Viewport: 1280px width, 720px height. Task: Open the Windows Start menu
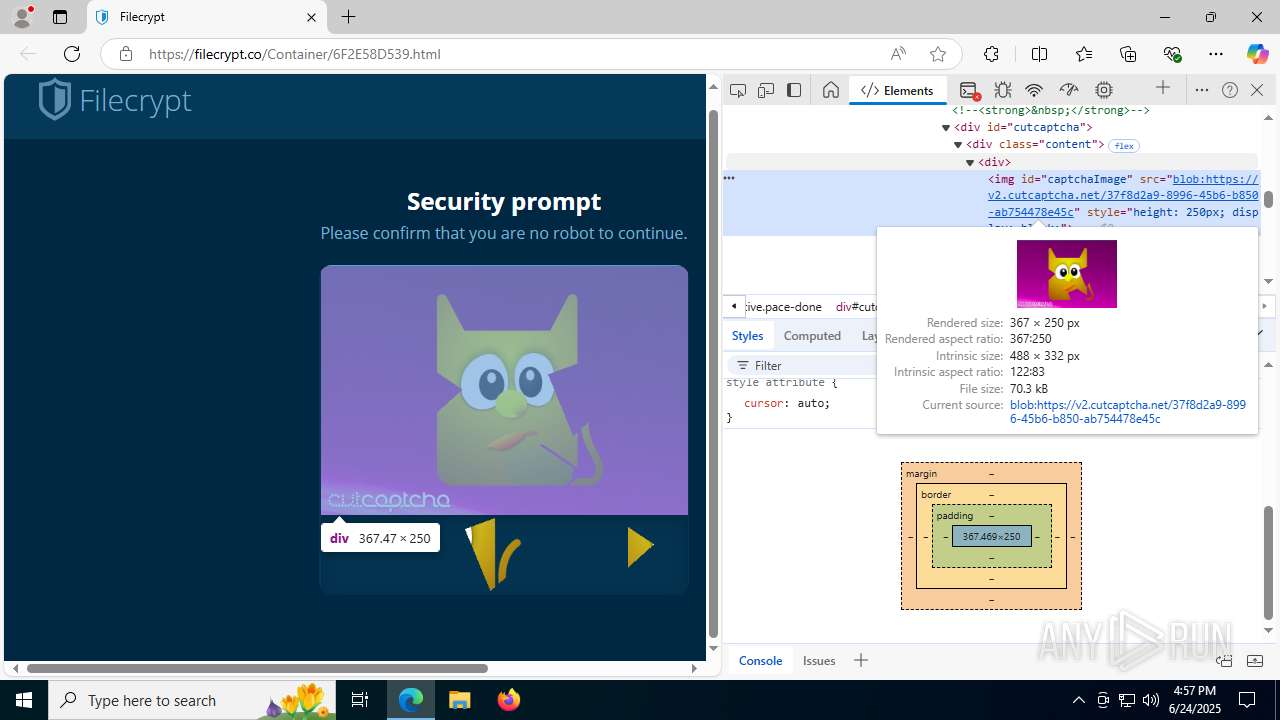[24, 700]
